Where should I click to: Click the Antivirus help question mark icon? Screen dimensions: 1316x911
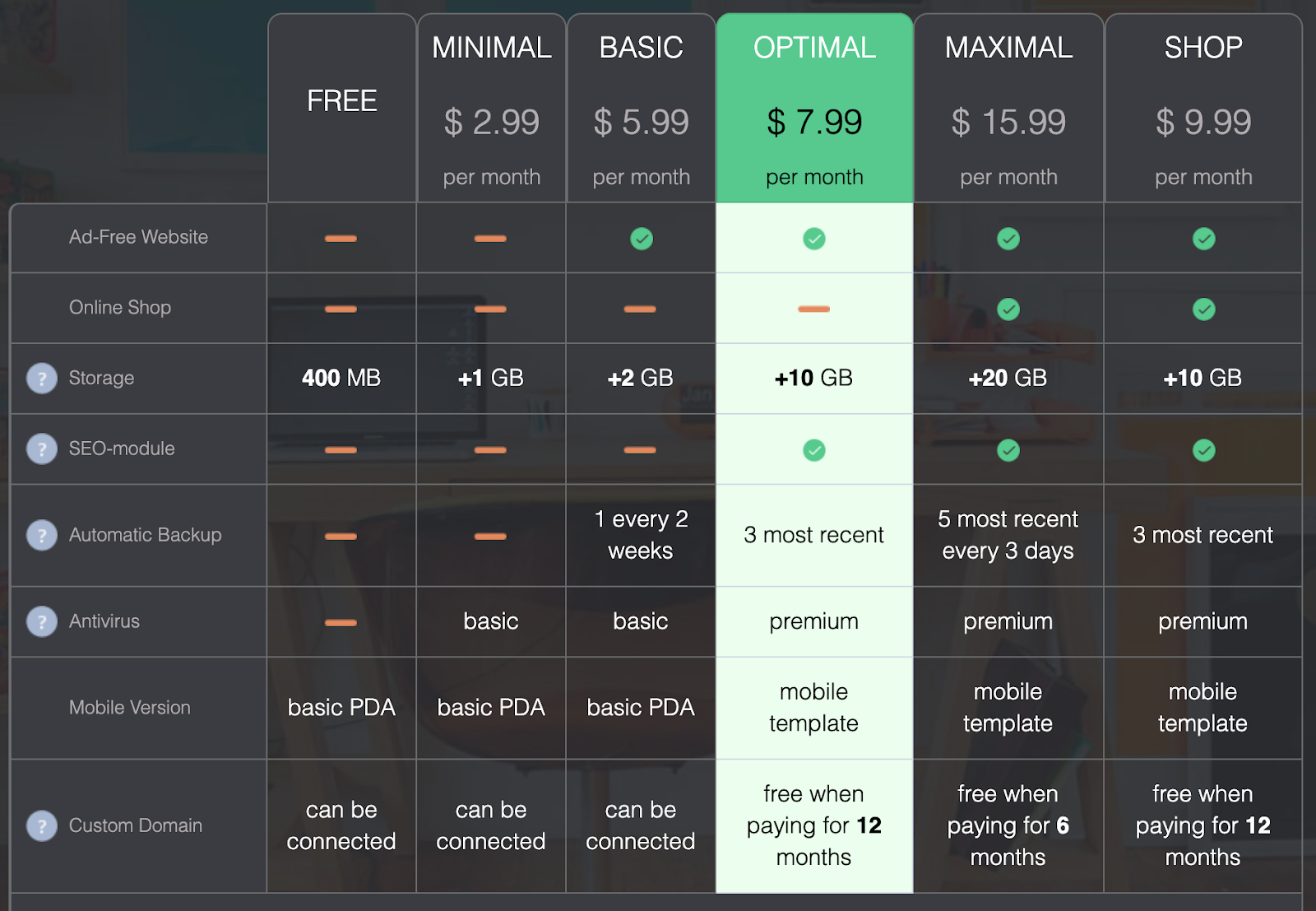(42, 621)
